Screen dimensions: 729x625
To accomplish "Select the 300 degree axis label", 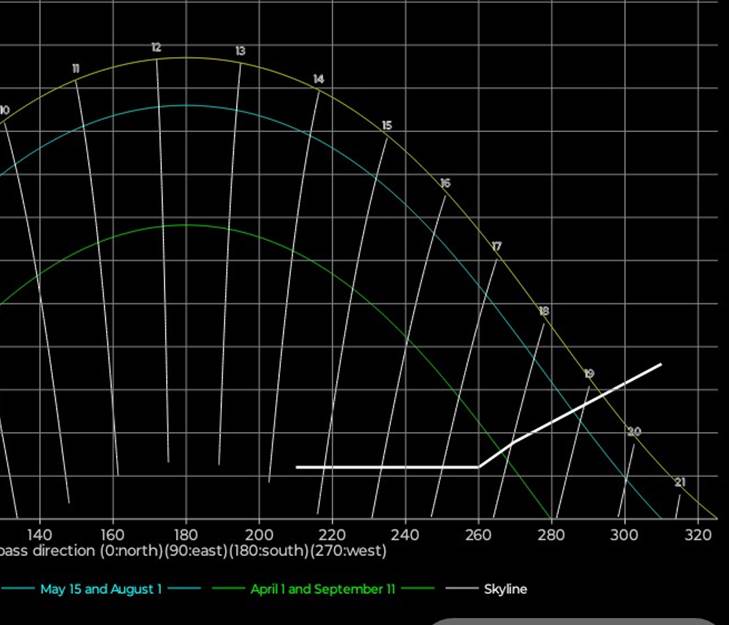I will click(624, 534).
